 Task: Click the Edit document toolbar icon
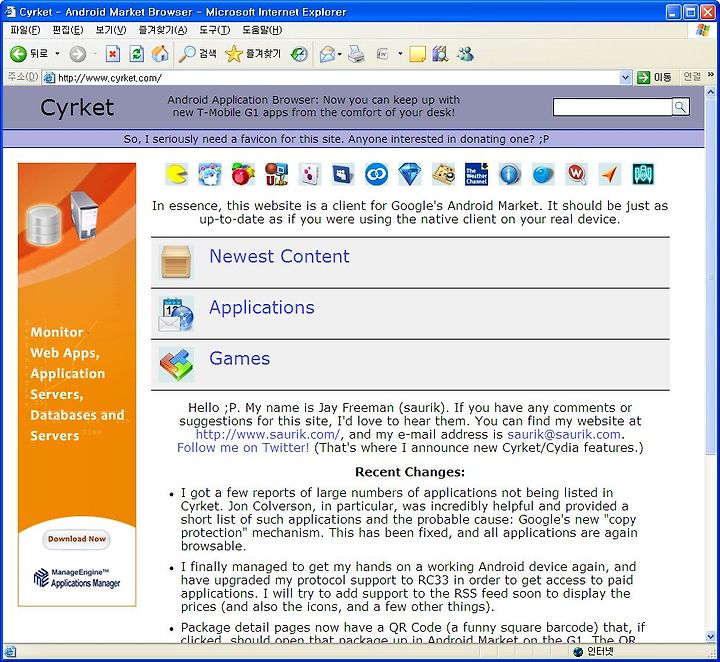pos(382,54)
